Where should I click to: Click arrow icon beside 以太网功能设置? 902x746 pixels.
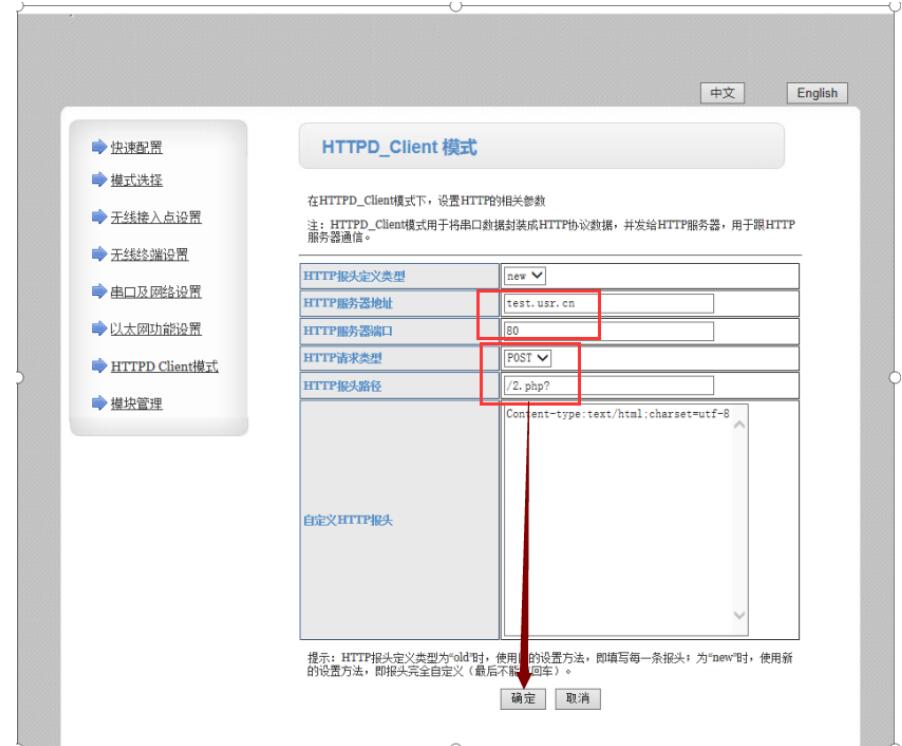click(98, 330)
